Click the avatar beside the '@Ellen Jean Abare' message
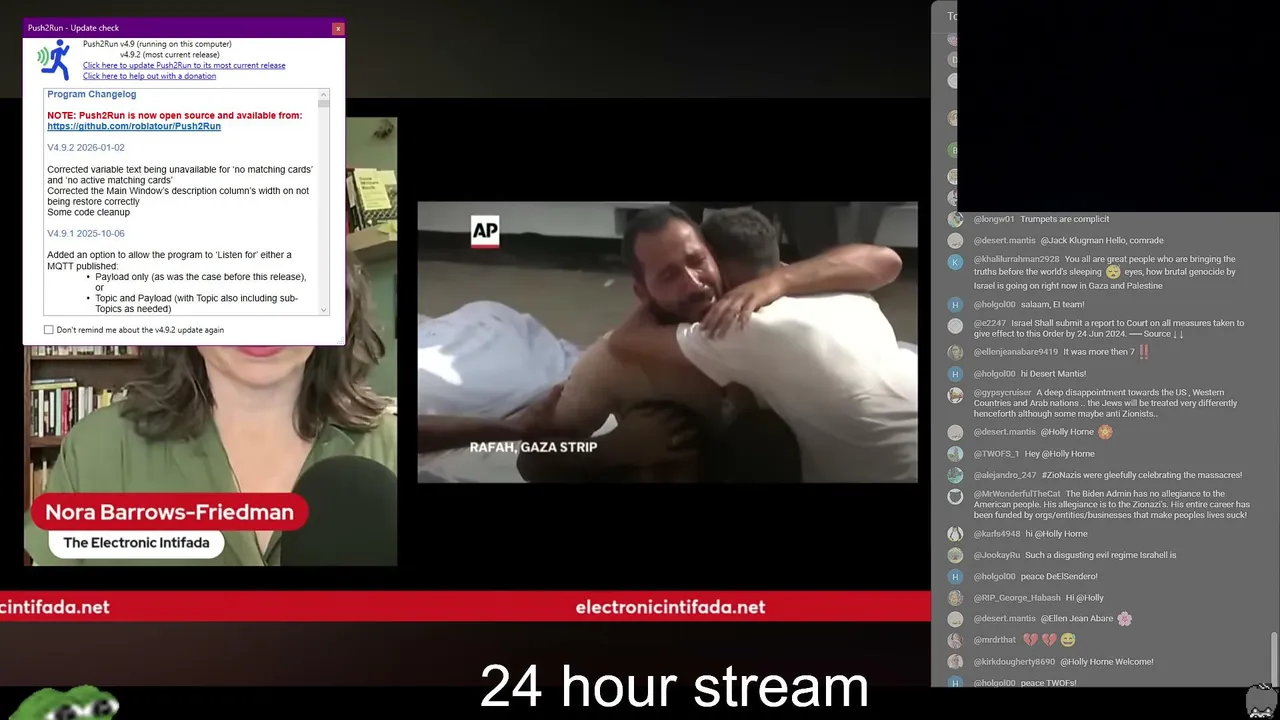This screenshot has width=1280, height=720. click(x=955, y=619)
